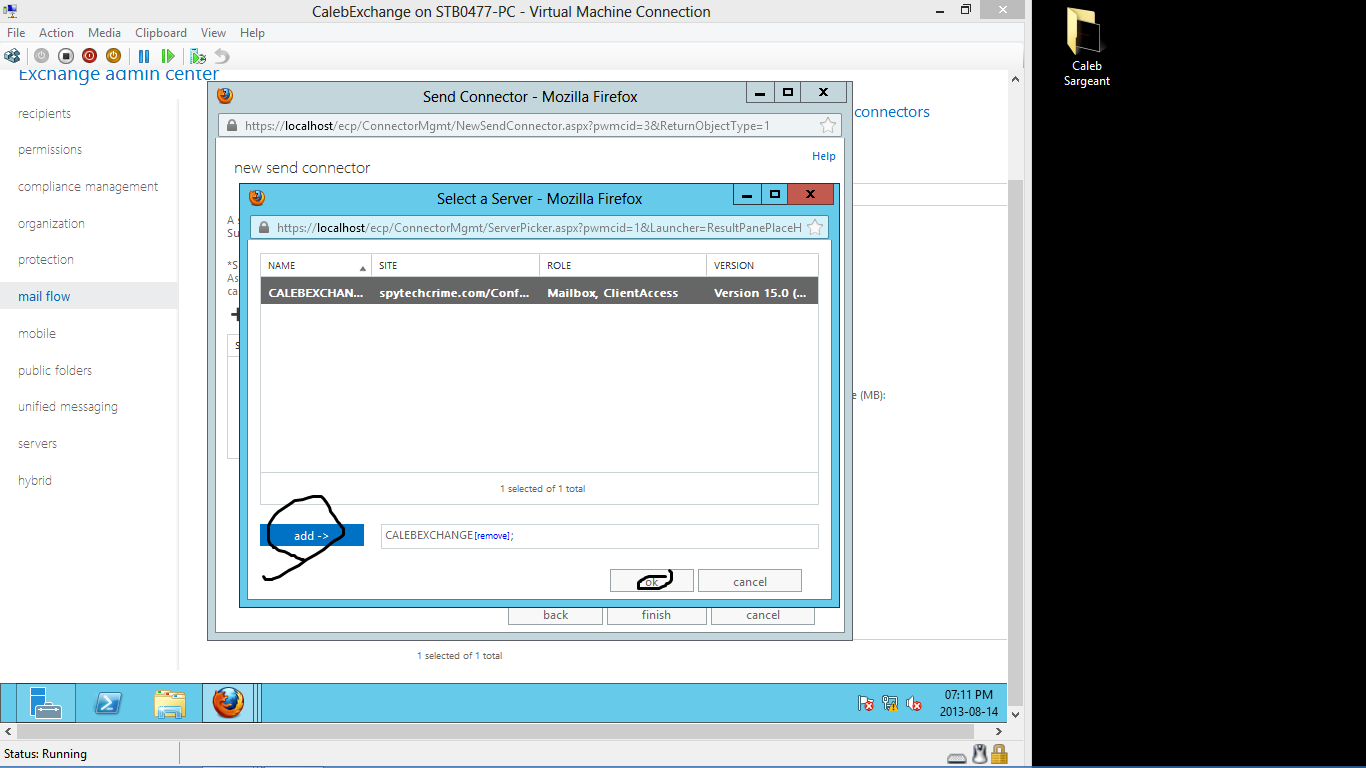The height and width of the screenshot is (768, 1366).
Task: Click the Help link in new send connector
Action: click(x=824, y=156)
